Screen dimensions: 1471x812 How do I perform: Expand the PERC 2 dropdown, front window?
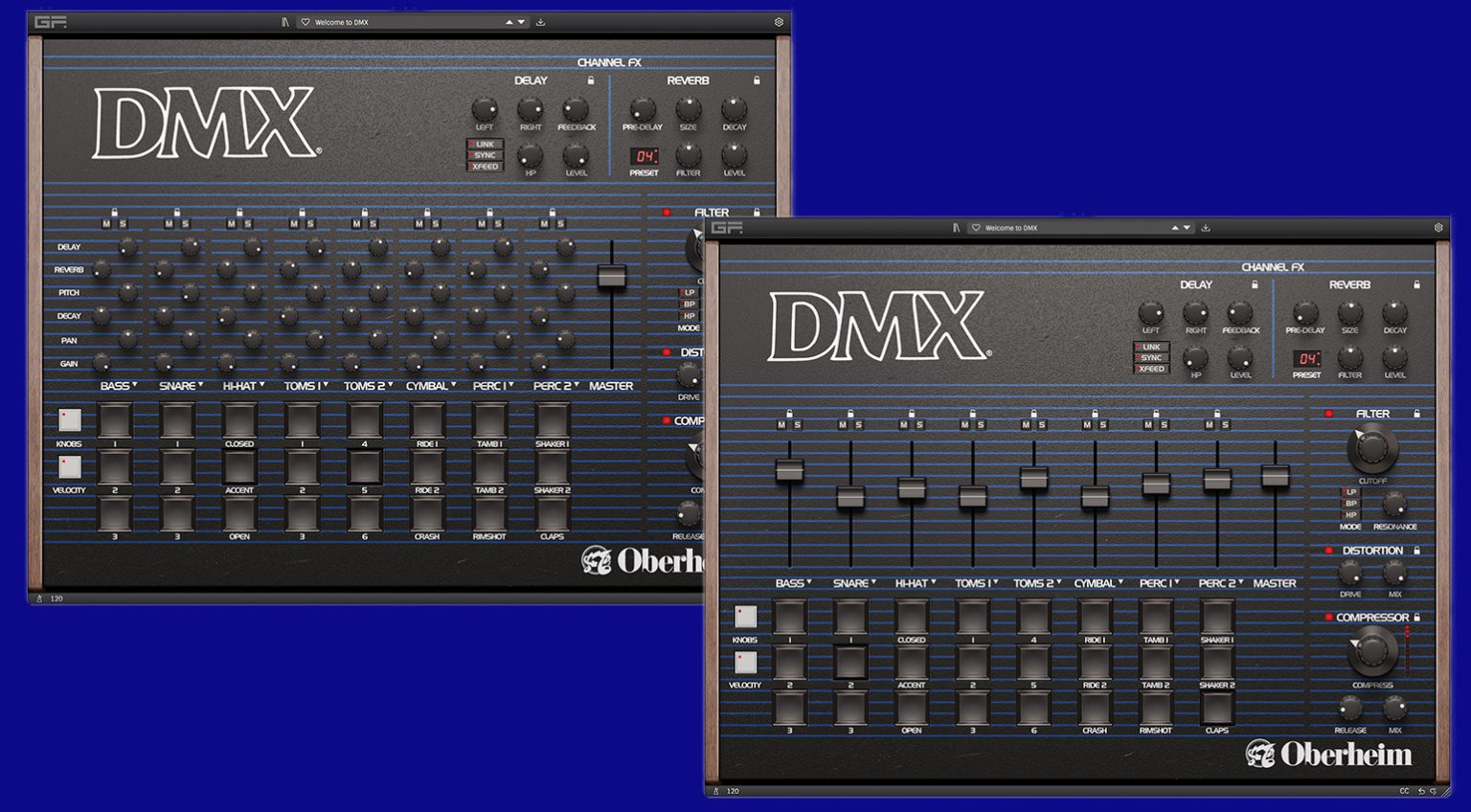point(1241,582)
